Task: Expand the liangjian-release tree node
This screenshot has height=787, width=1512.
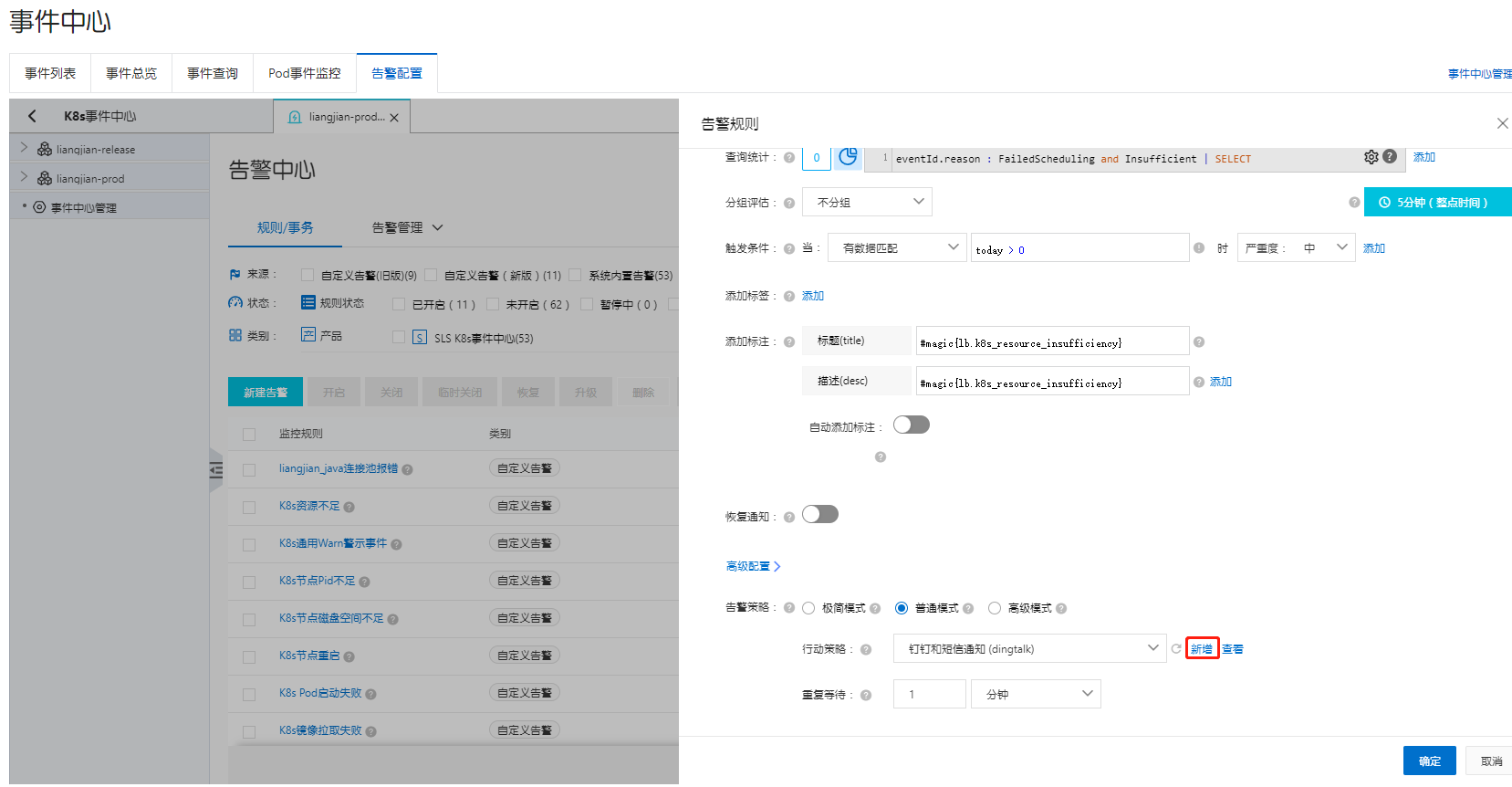Action: (x=25, y=148)
